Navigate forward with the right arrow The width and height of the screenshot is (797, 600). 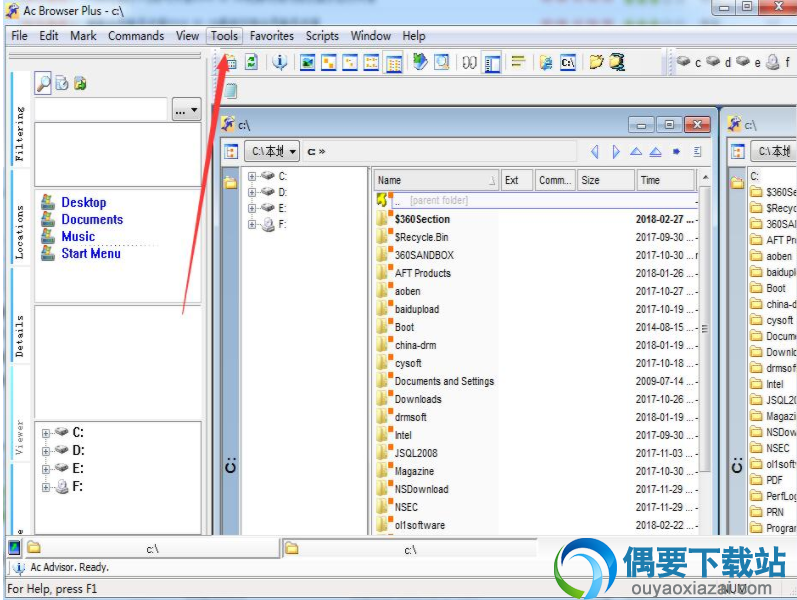[x=616, y=152]
